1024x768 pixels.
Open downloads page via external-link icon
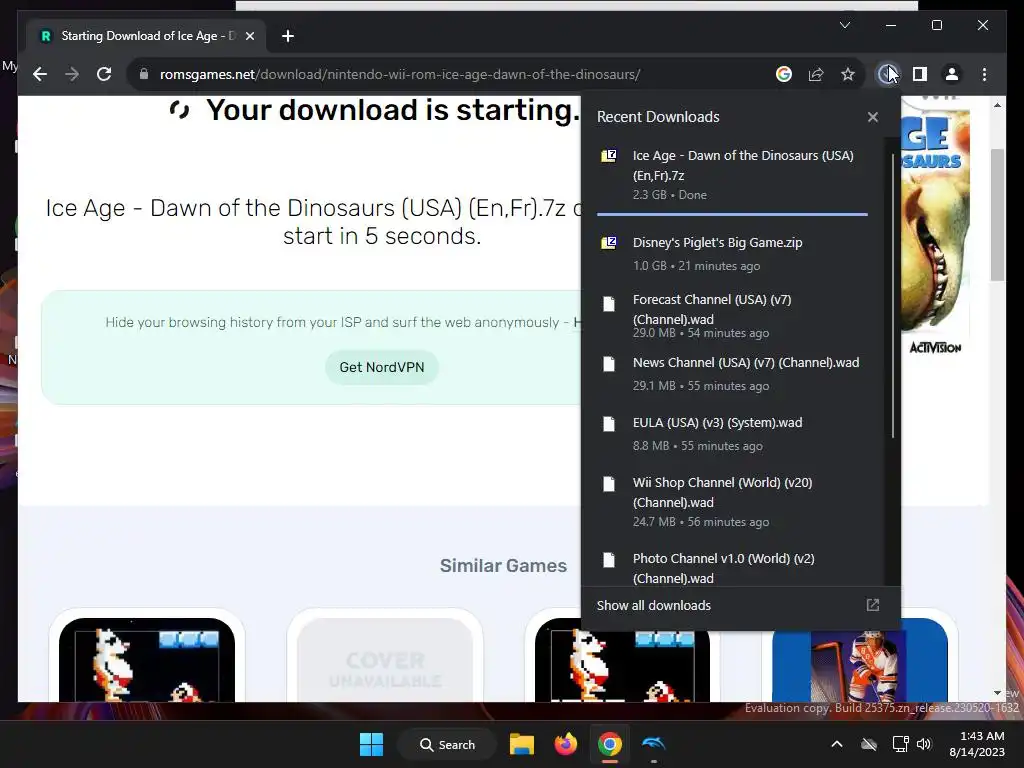pyautogui.click(x=872, y=605)
